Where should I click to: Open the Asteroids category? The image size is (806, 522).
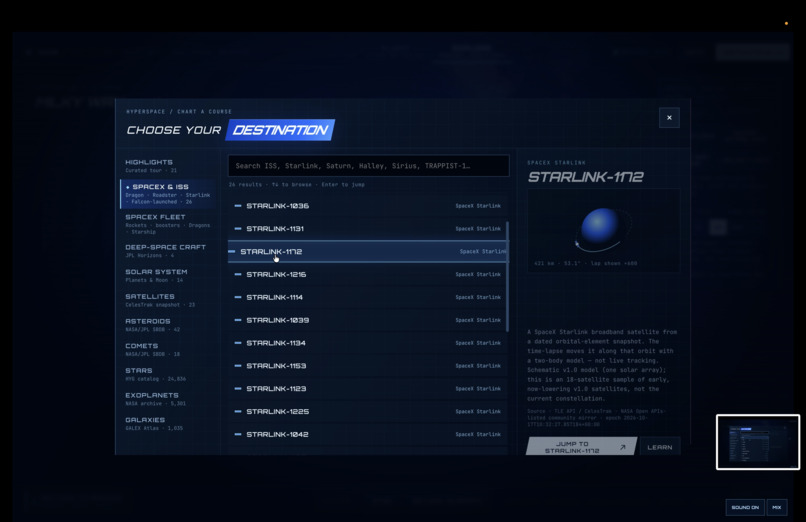[168, 325]
